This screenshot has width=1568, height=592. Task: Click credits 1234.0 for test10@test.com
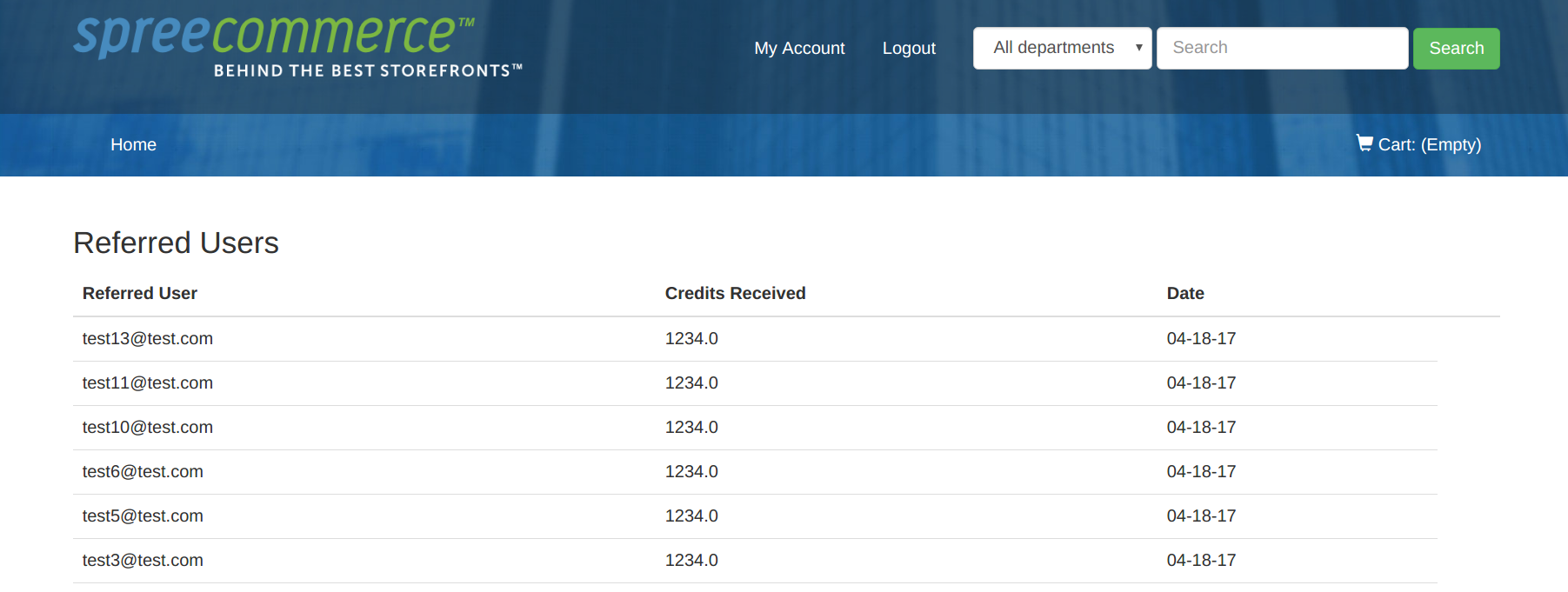691,428
